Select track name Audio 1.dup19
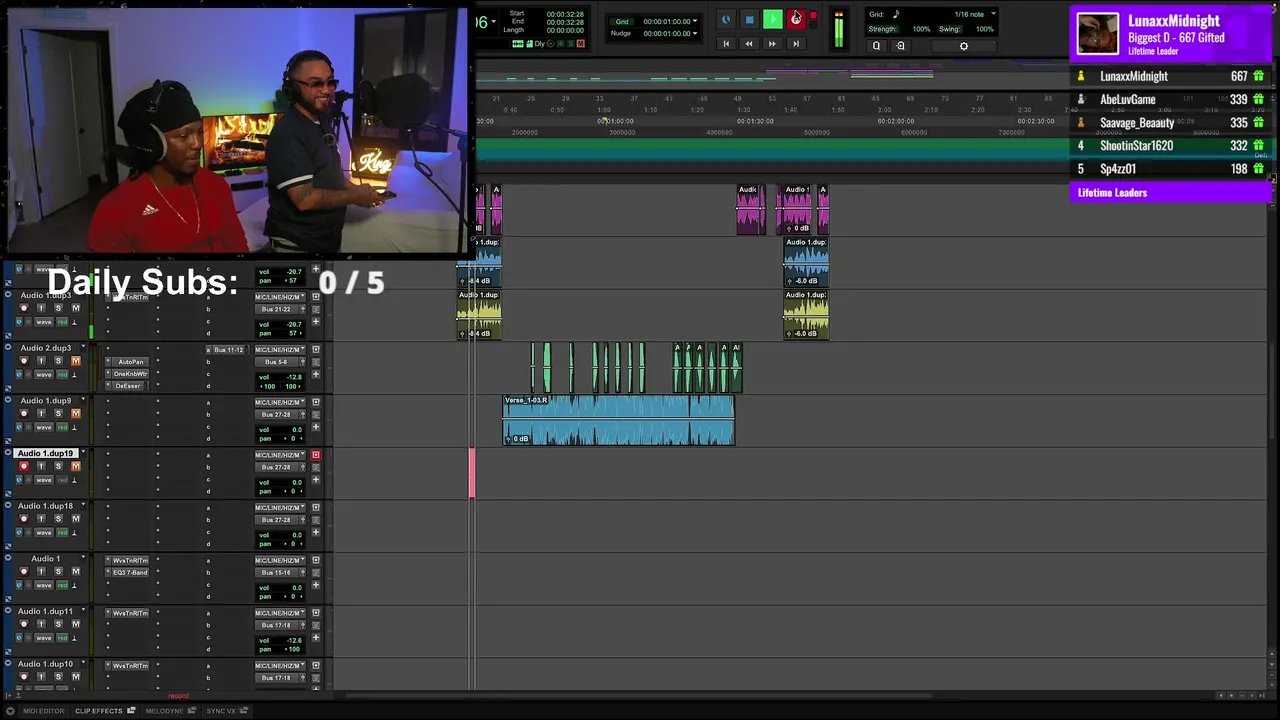This screenshot has width=1280, height=720. click(46, 454)
